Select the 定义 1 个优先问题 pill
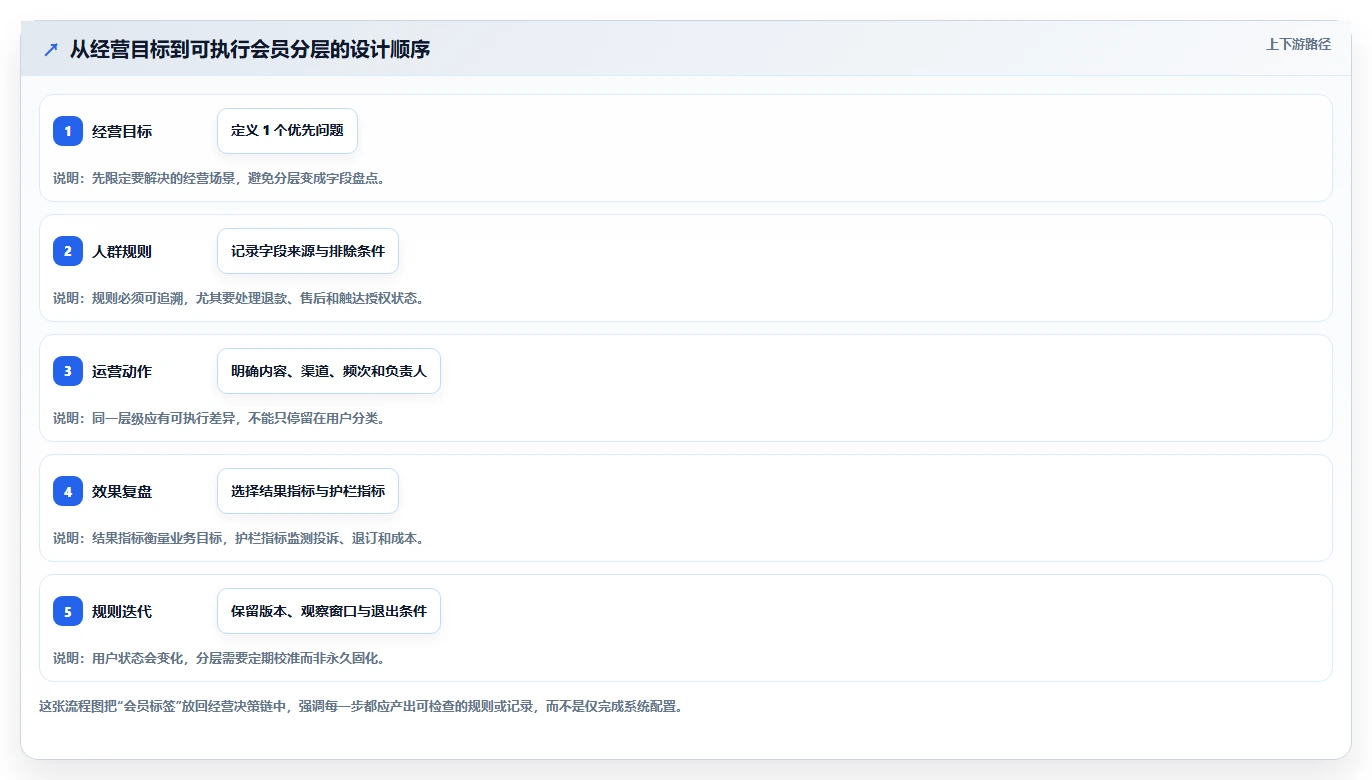Screen dimensions: 1372x780 pos(287,131)
